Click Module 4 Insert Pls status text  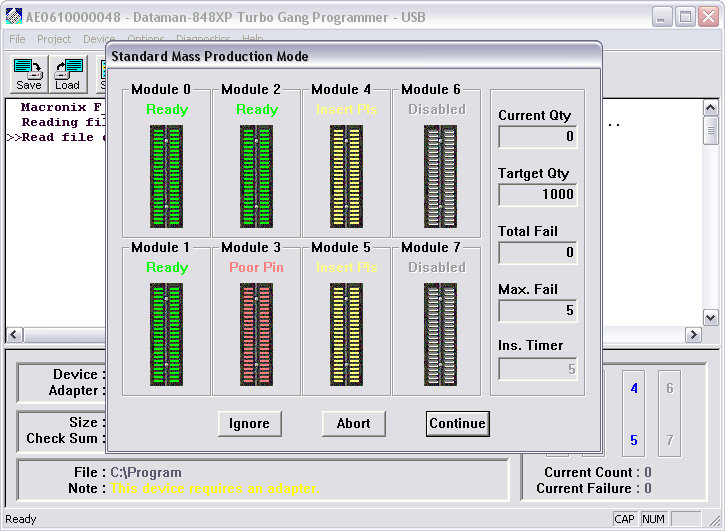pos(347,109)
